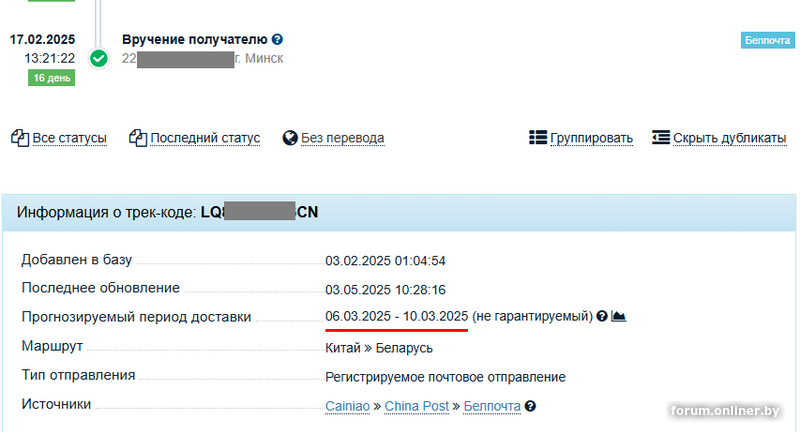Click the help icon after не гарантируемый
Viewport: 800px width, 432px height.
tap(602, 316)
